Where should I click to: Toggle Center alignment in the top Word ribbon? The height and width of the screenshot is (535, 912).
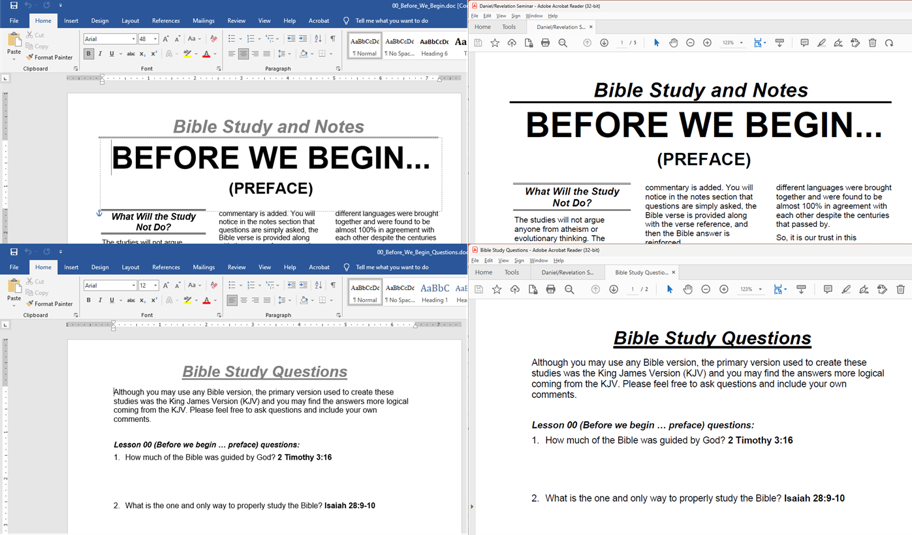pos(244,54)
